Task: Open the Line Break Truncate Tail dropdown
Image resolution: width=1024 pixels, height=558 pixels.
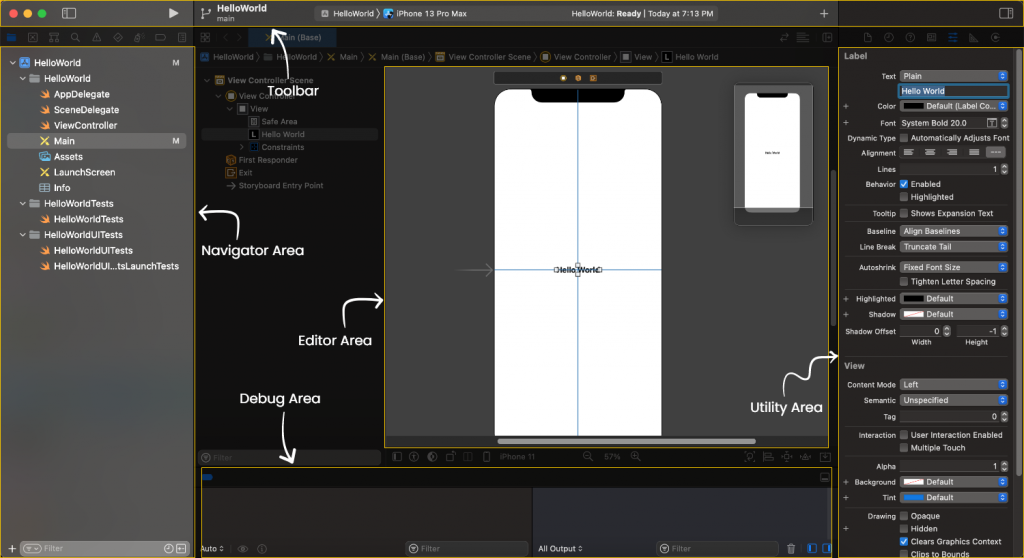Action: click(953, 246)
